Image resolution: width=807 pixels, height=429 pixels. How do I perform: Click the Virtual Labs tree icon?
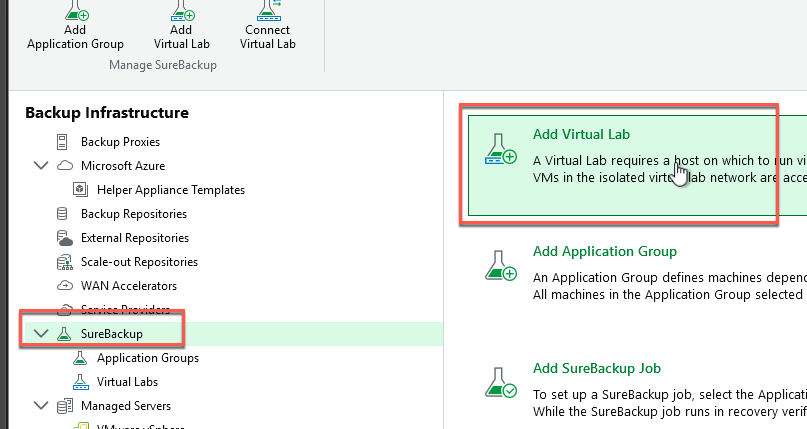(80, 382)
